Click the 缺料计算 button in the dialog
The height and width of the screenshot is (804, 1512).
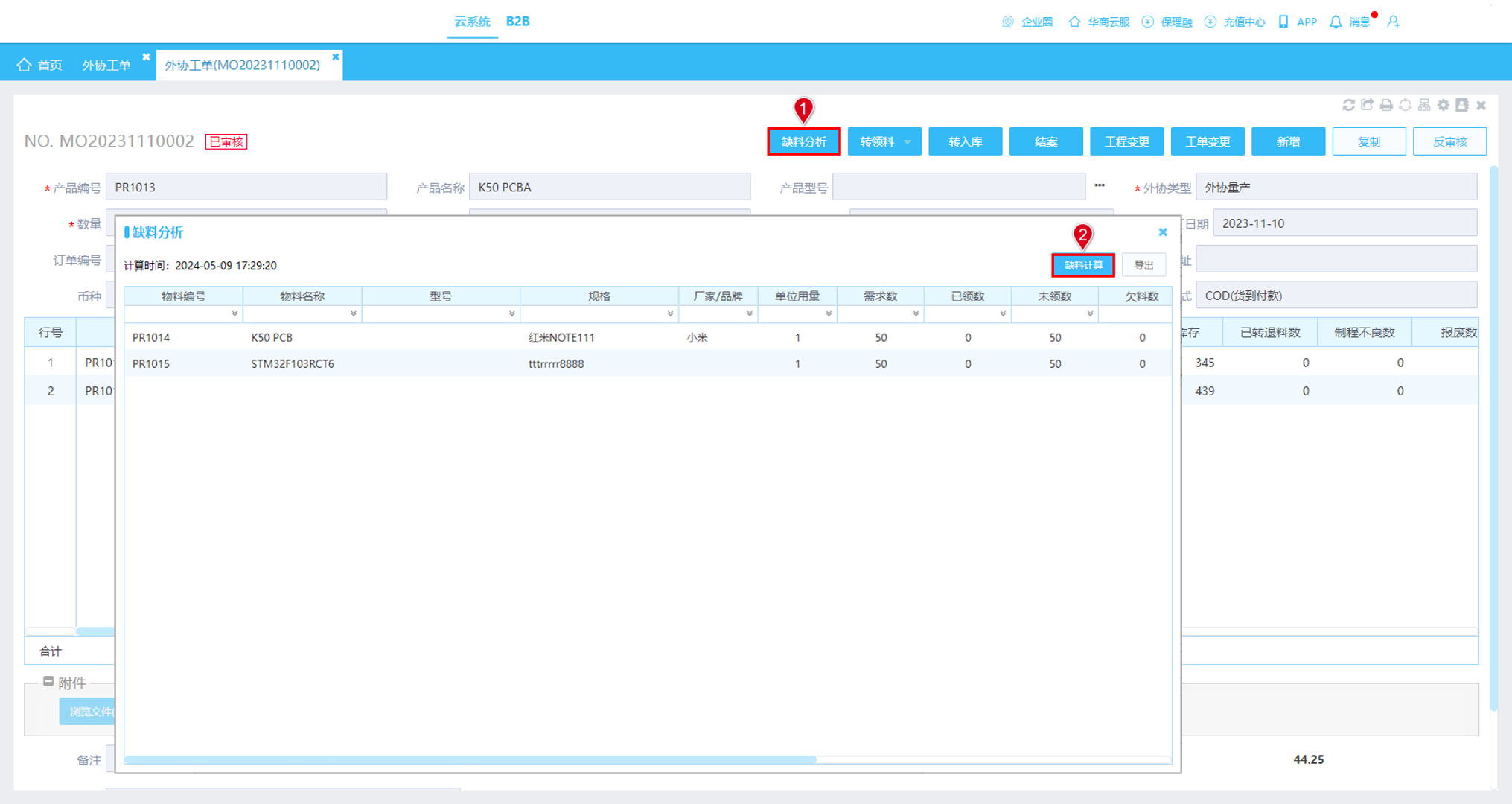1083,265
